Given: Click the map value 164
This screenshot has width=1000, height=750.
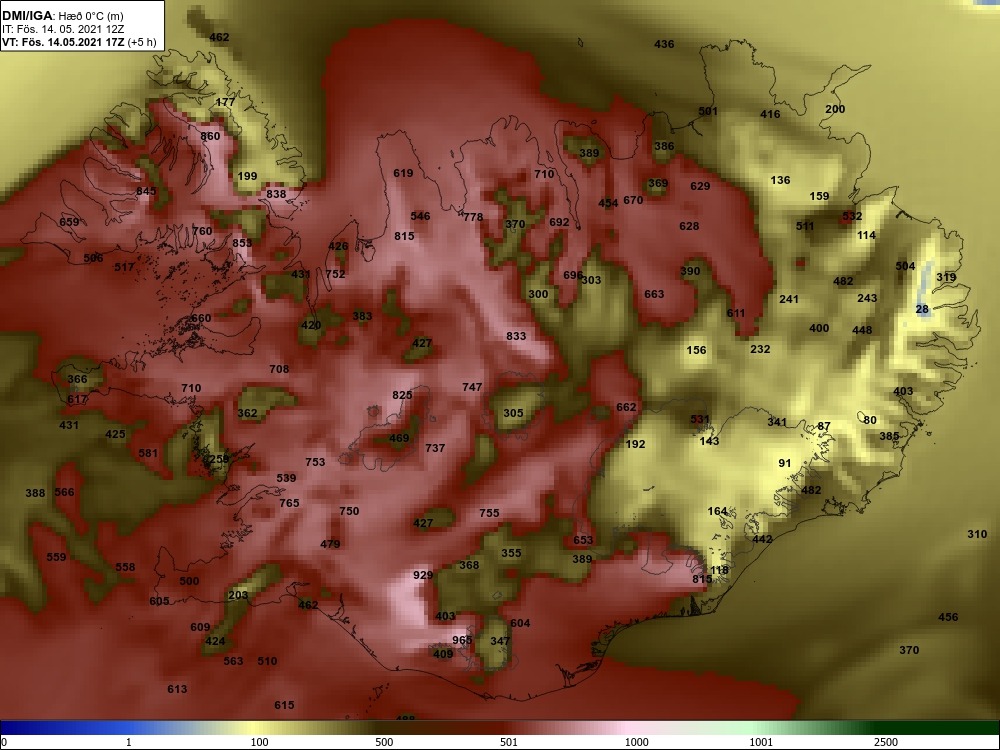Looking at the screenshot, I should click(x=717, y=511).
